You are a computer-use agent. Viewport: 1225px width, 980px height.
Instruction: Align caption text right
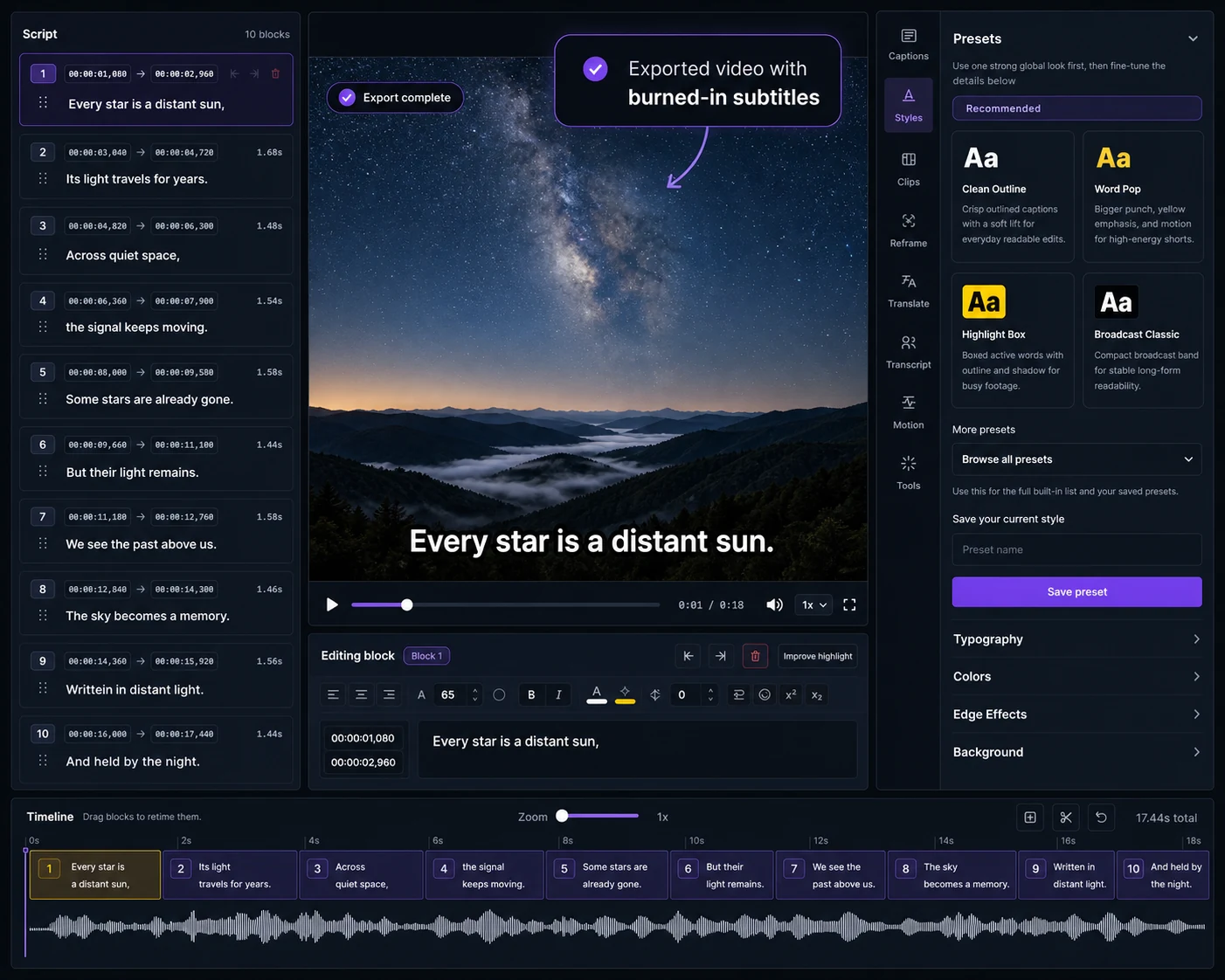(x=389, y=694)
